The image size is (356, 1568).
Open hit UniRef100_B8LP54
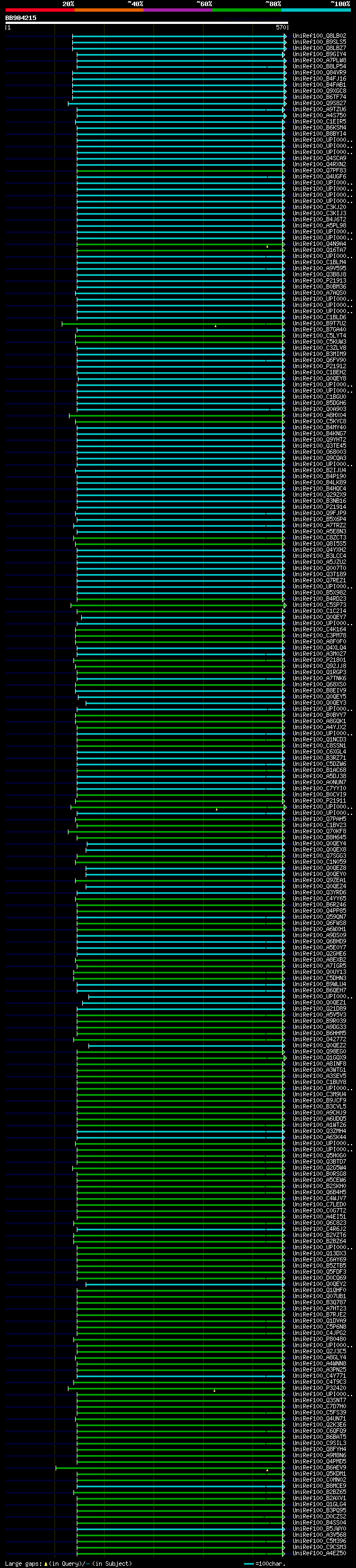tap(319, 66)
